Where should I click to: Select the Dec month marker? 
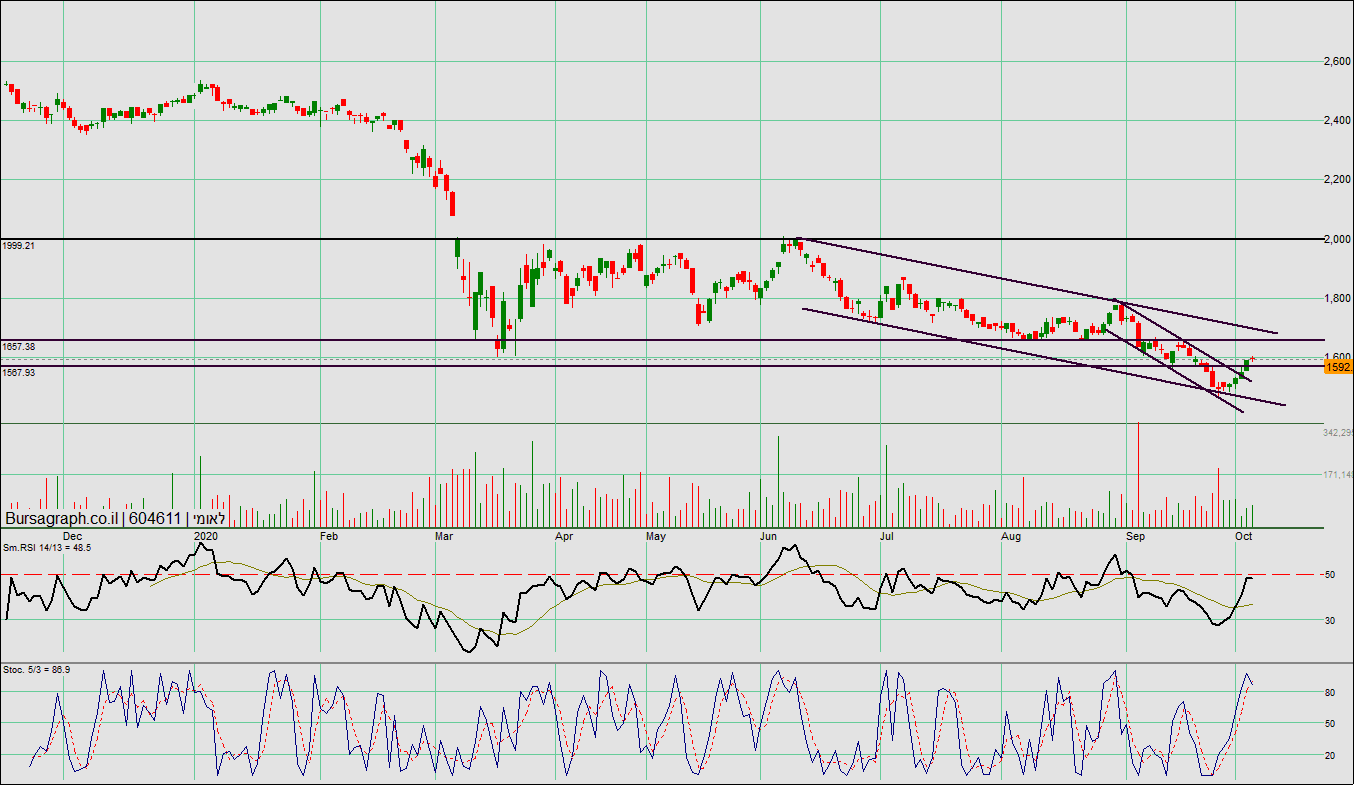(x=74, y=536)
